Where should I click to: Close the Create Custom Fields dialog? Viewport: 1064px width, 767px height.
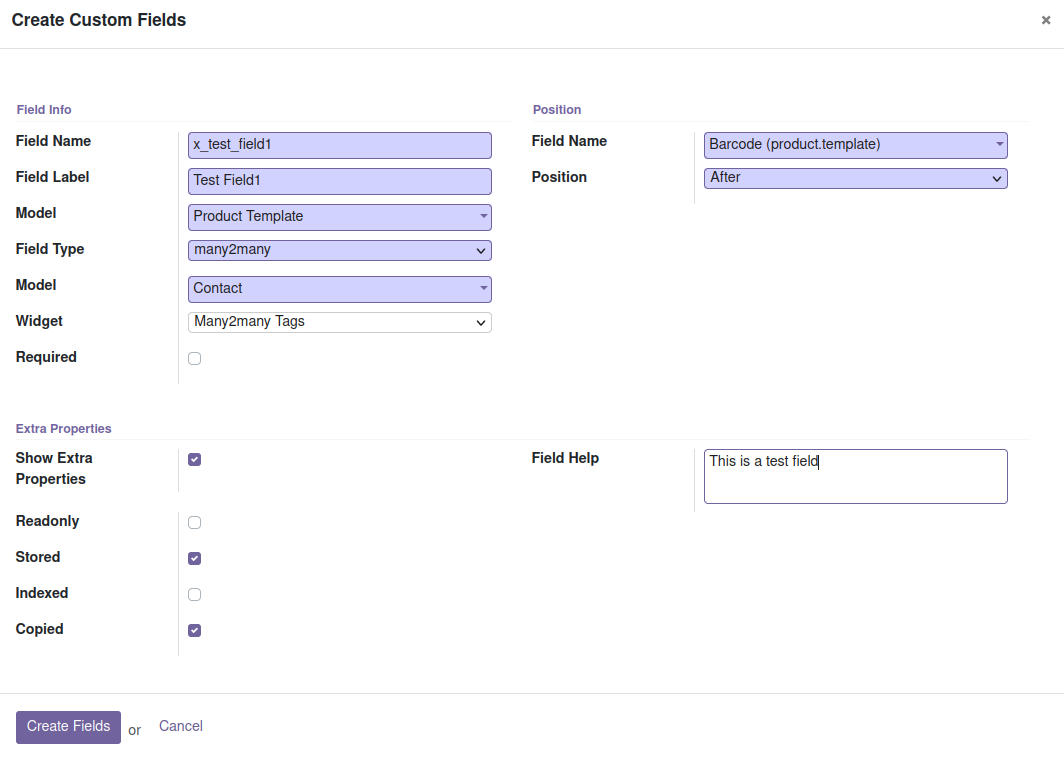coord(1046,20)
